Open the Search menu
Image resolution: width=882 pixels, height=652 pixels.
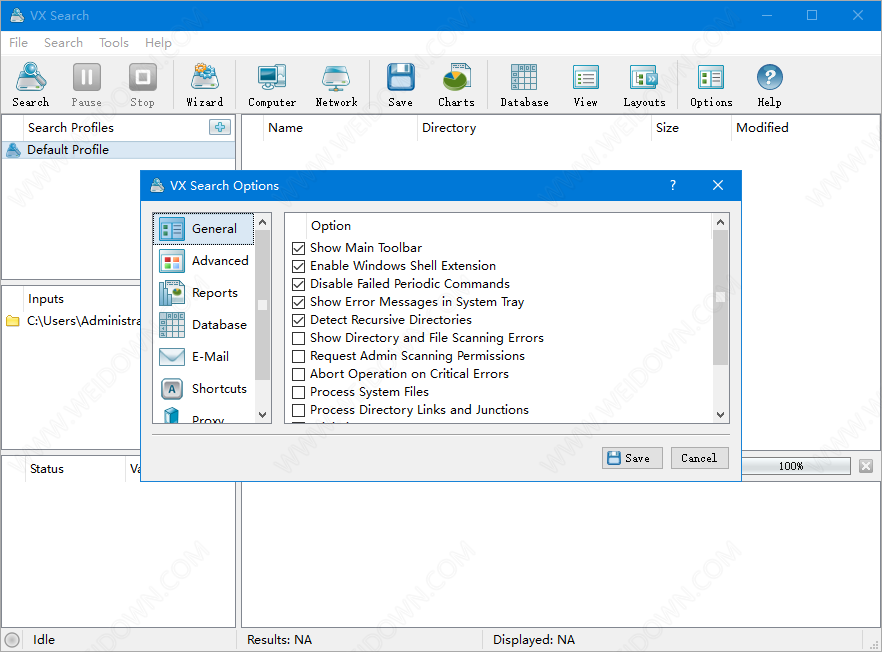pos(64,43)
